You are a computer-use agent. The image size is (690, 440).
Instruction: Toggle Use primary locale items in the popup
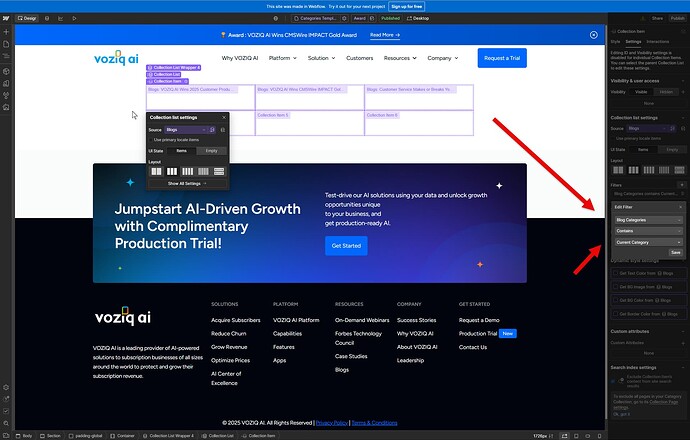point(151,140)
